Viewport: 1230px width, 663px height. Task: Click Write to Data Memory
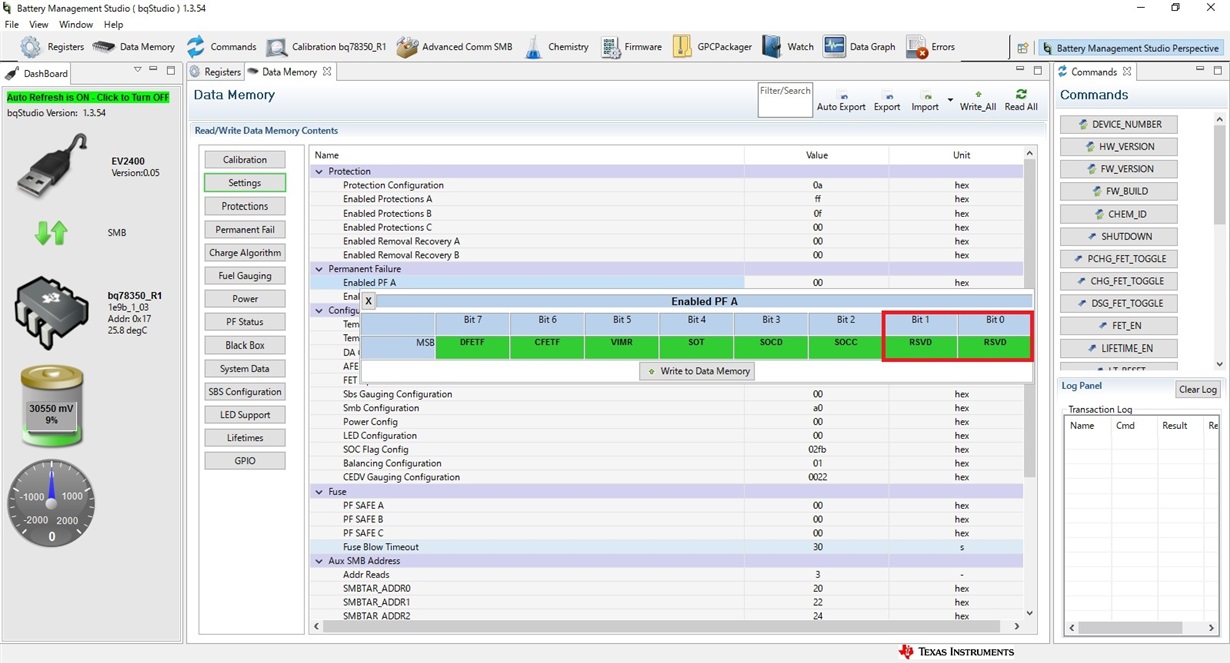698,371
